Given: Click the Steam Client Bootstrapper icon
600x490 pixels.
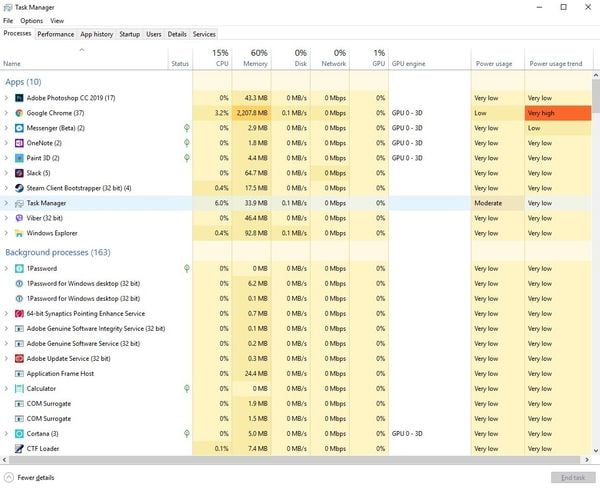Looking at the screenshot, I should coord(19,188).
